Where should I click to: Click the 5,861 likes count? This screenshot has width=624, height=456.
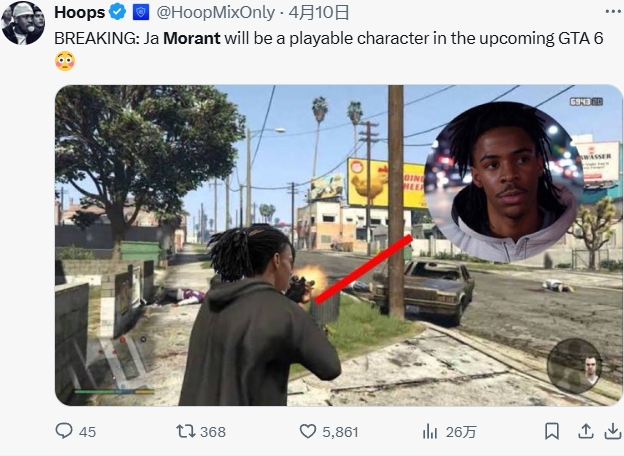340,432
